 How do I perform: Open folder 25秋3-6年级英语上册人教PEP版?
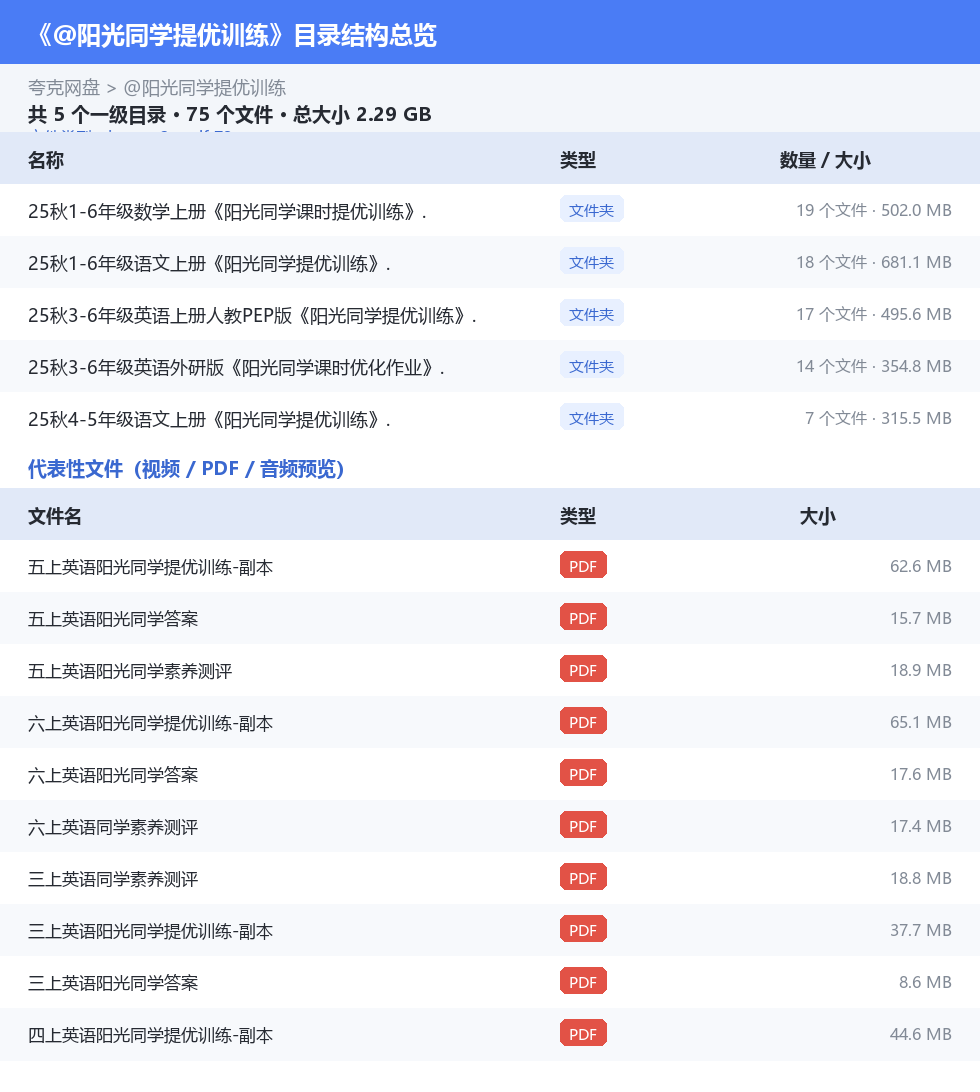252,315
